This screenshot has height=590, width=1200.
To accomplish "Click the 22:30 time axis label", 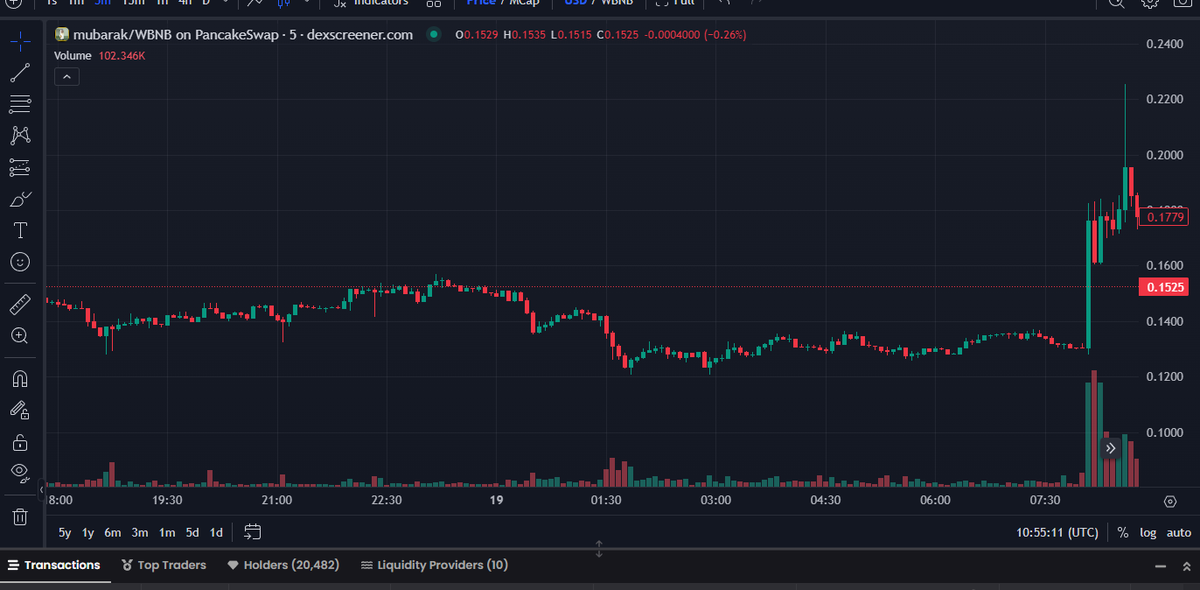I will [386, 500].
